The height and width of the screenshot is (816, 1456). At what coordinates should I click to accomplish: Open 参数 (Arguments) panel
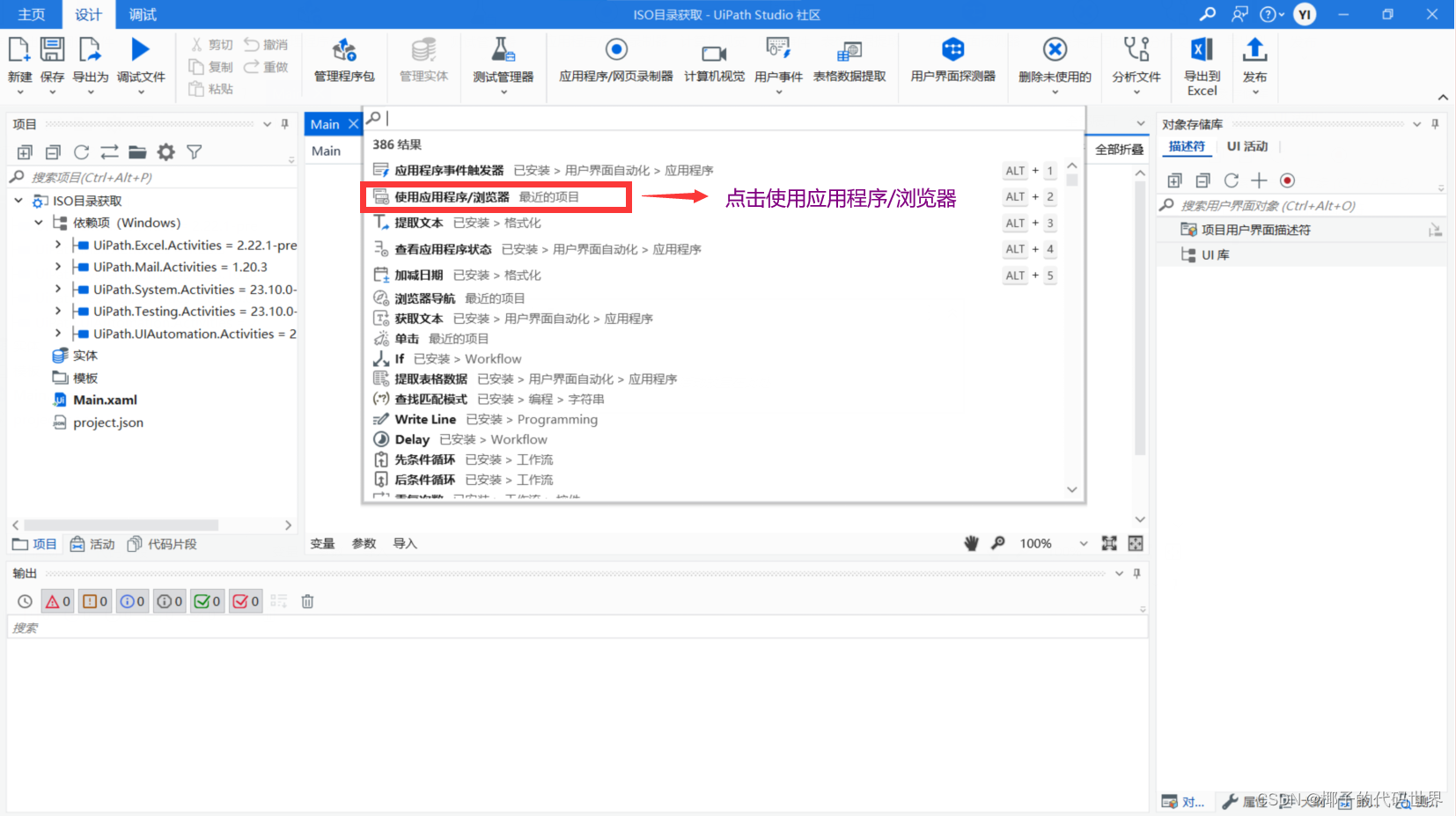[364, 543]
